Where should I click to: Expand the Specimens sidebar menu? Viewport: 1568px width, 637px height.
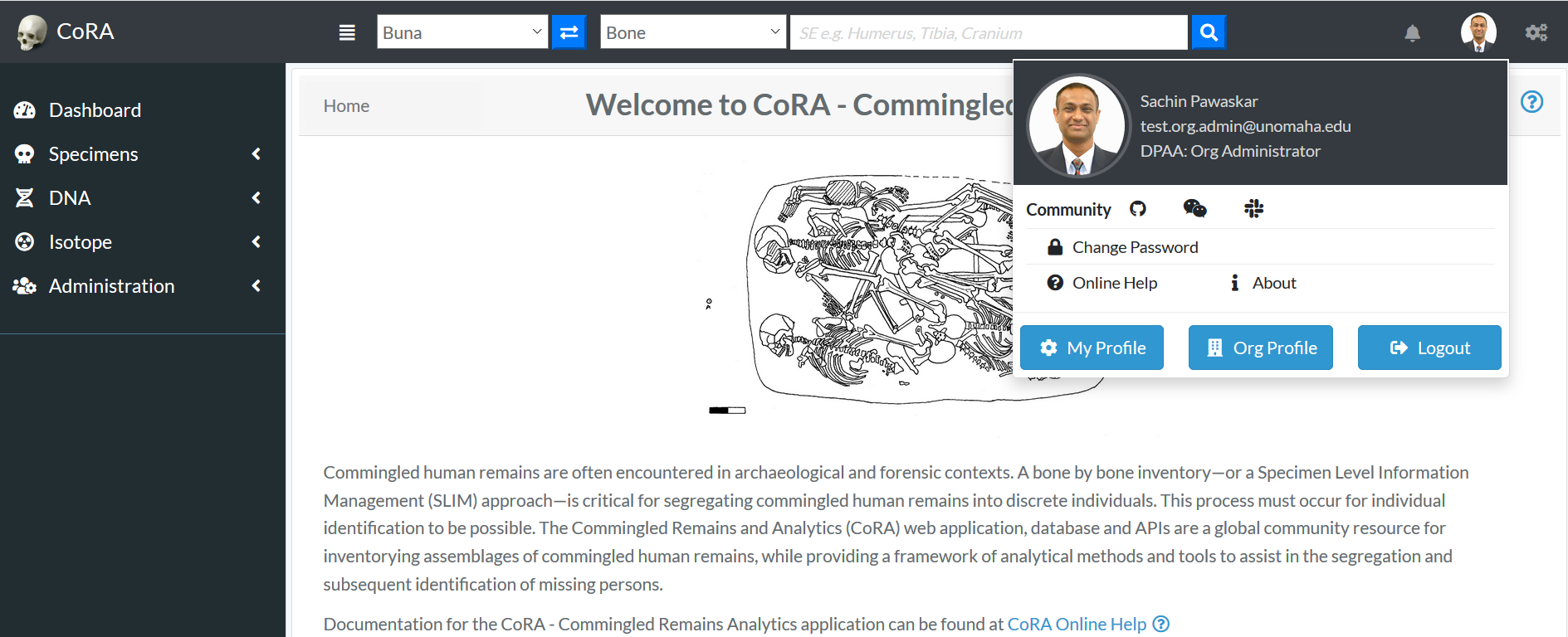(138, 154)
